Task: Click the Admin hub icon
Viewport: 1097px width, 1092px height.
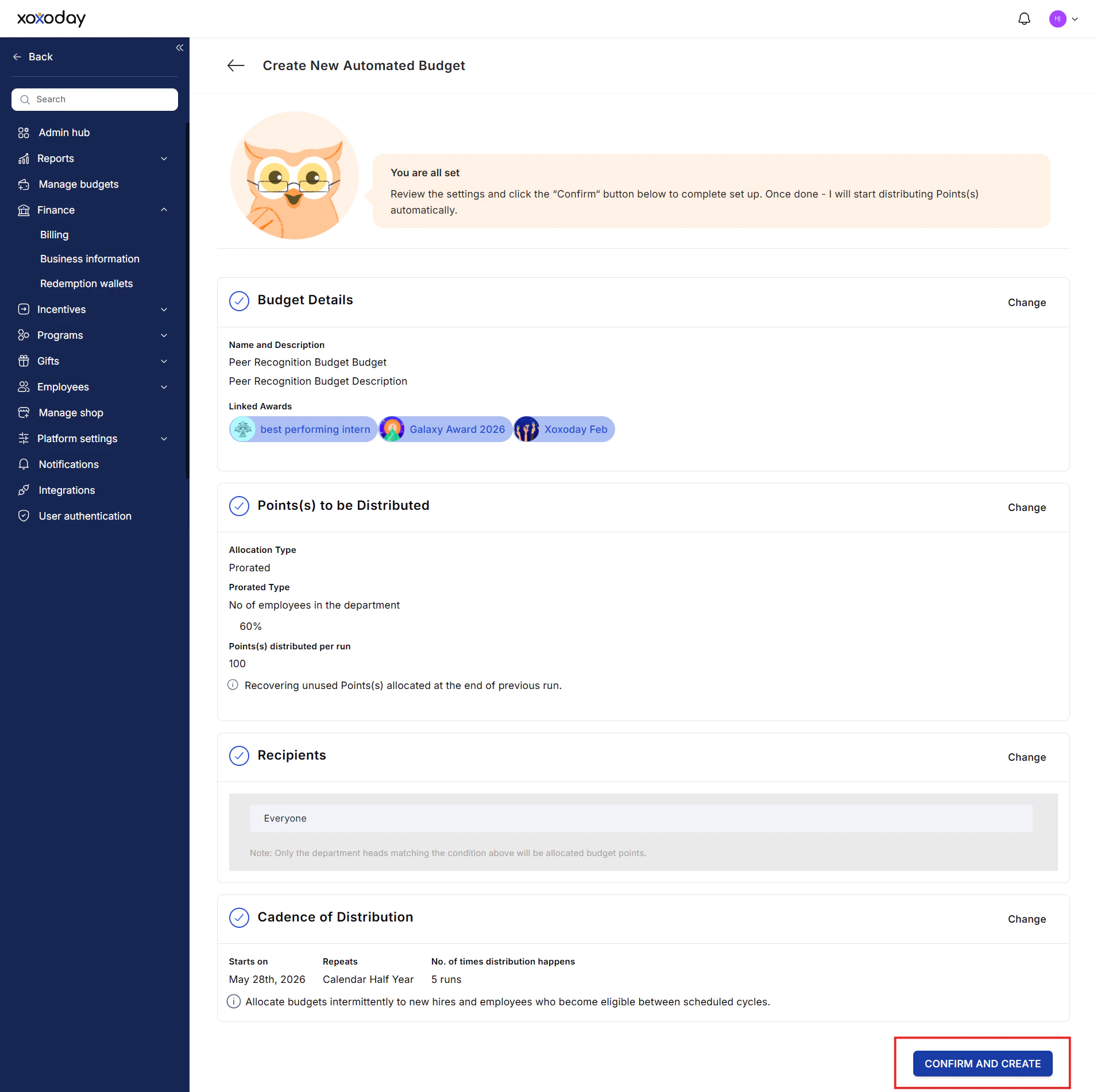Action: pyautogui.click(x=24, y=133)
